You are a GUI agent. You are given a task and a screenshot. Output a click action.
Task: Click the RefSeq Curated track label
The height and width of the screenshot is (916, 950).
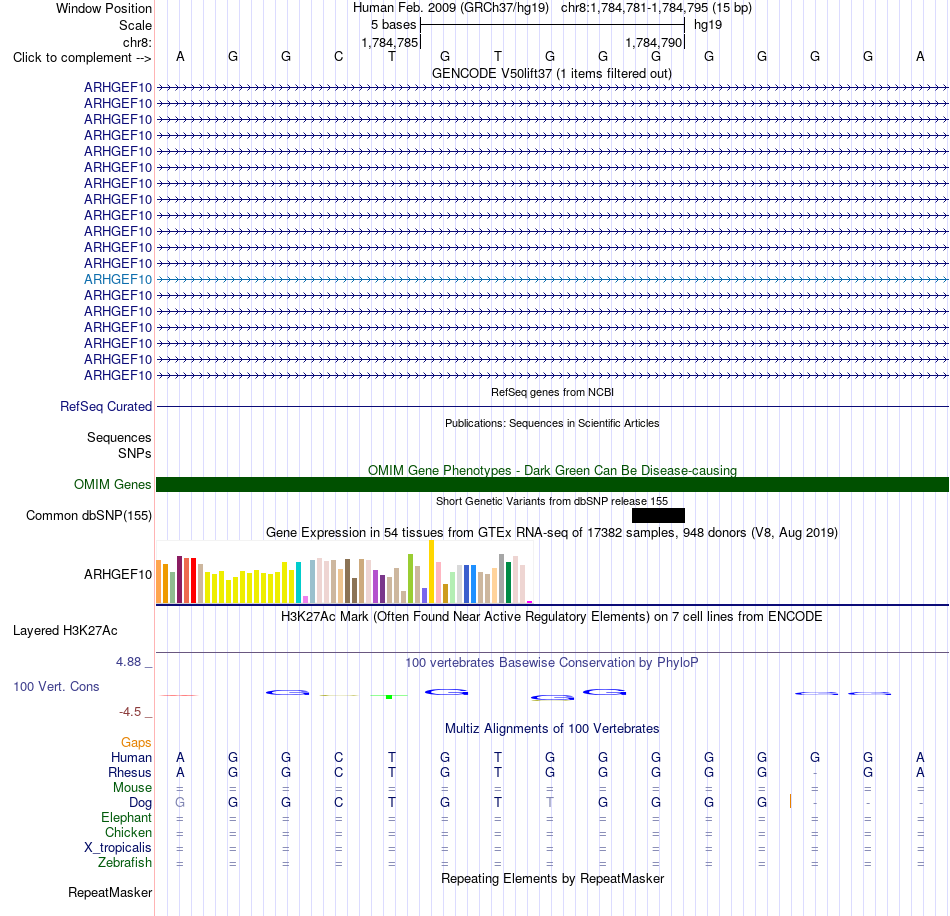point(105,407)
